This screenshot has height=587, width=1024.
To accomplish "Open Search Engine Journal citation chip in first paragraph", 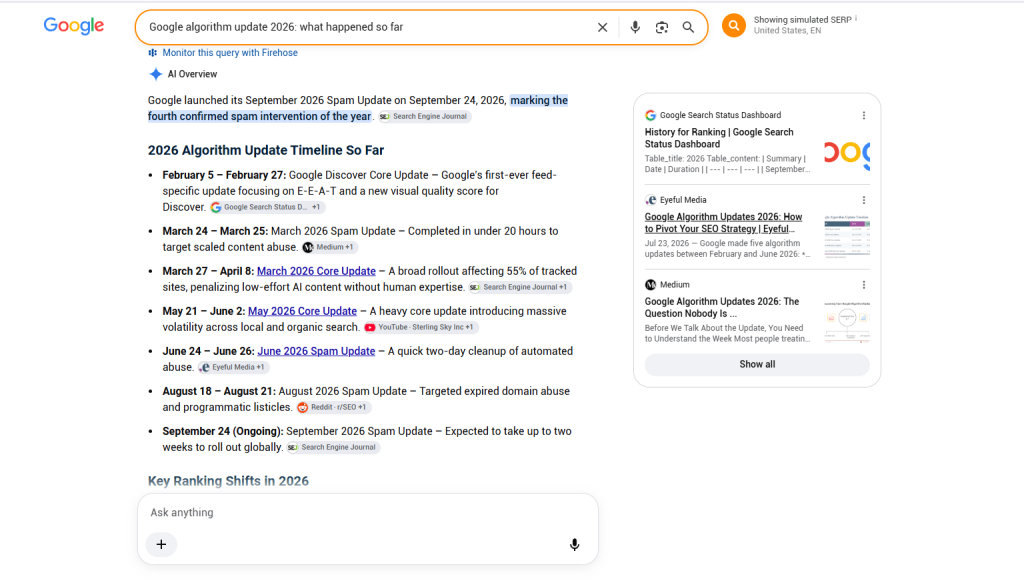I will pos(424,116).
